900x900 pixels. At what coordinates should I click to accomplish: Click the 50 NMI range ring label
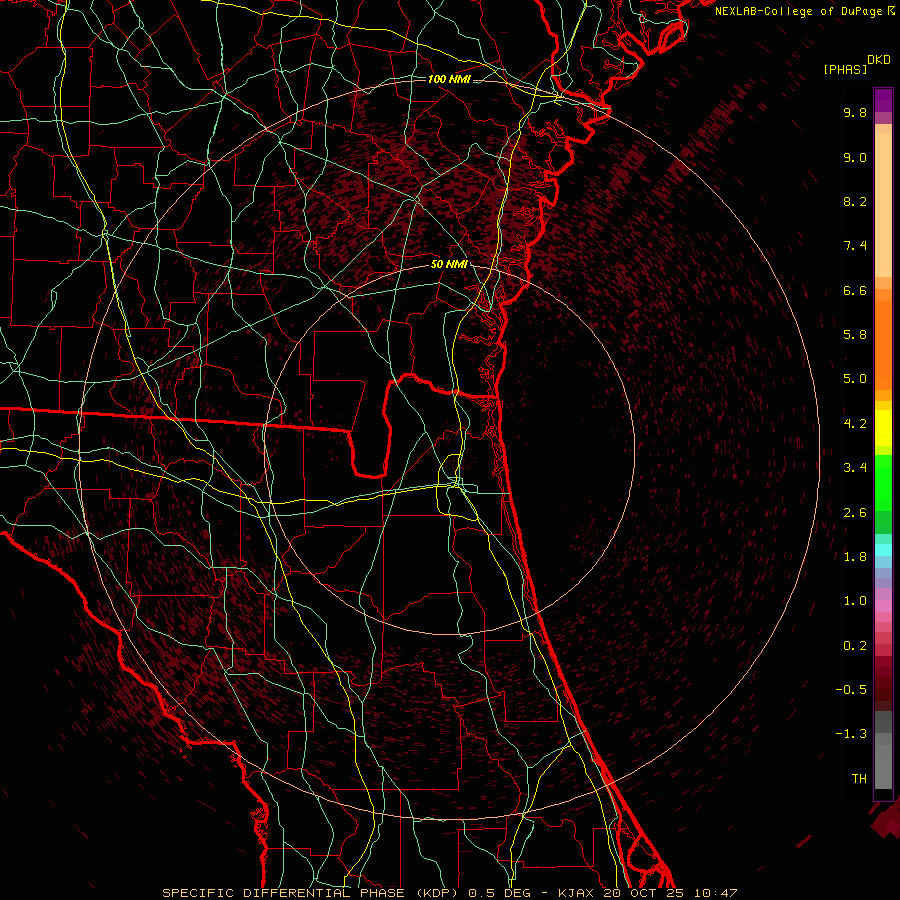(x=449, y=264)
